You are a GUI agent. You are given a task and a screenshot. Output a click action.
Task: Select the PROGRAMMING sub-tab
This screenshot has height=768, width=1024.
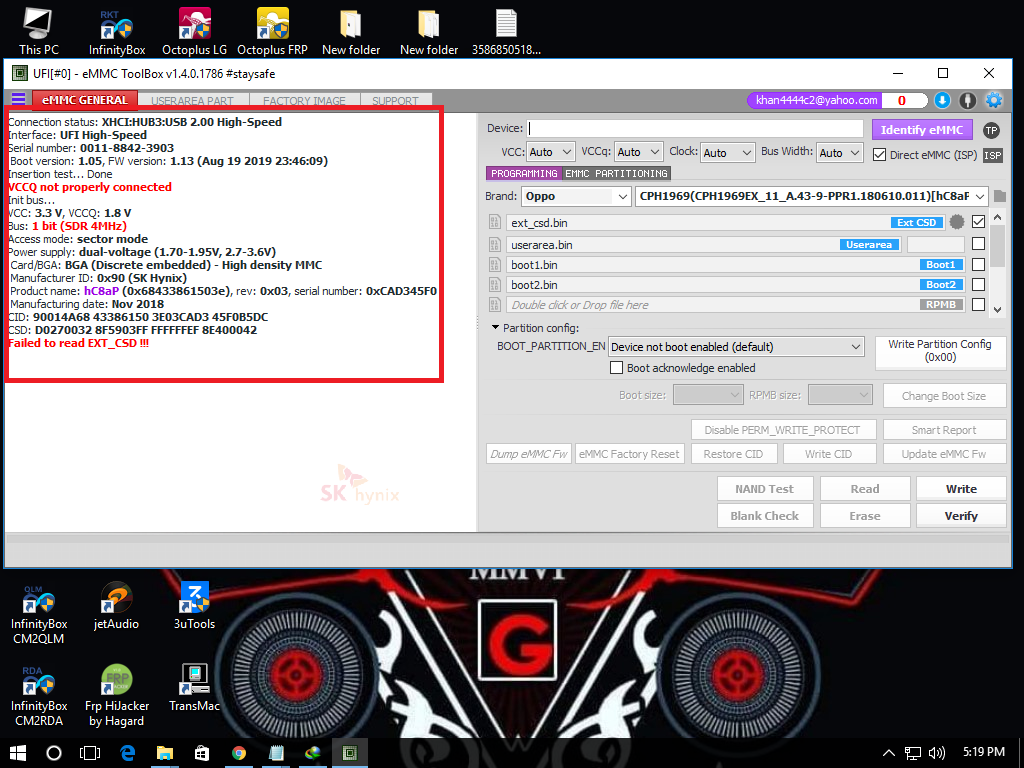point(524,173)
